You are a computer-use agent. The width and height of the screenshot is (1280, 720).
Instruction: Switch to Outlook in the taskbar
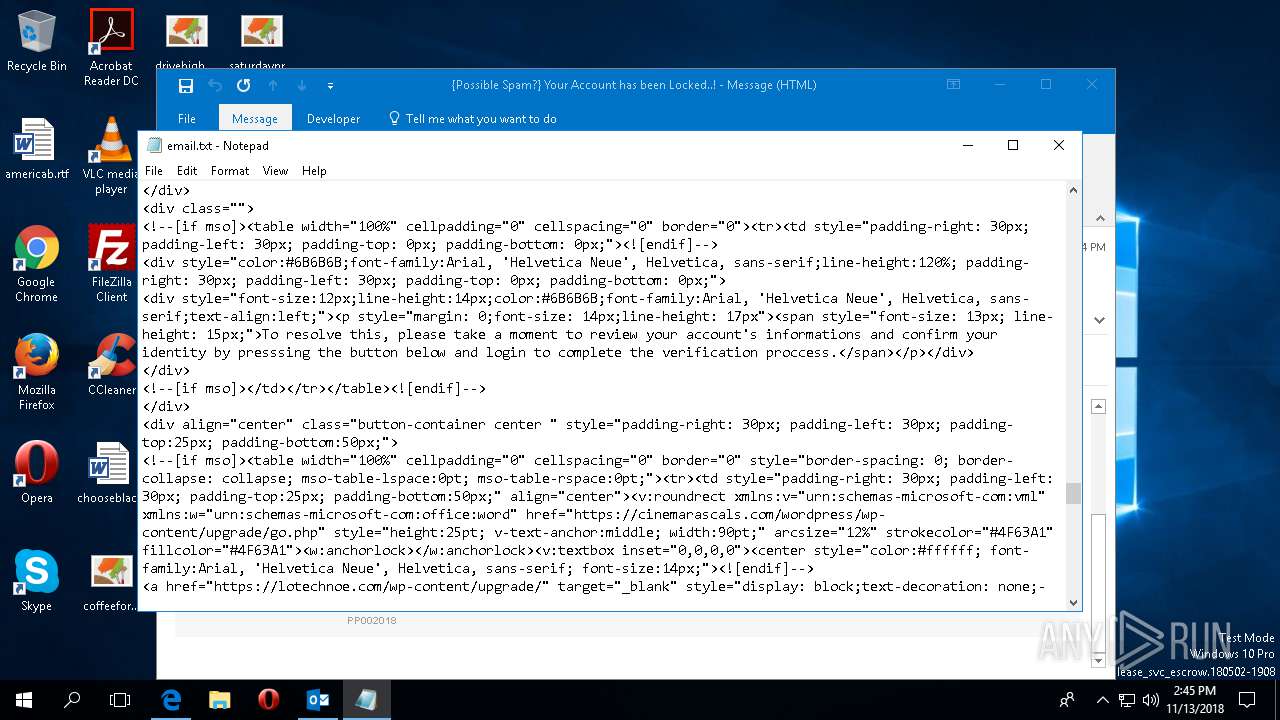pyautogui.click(x=317, y=699)
